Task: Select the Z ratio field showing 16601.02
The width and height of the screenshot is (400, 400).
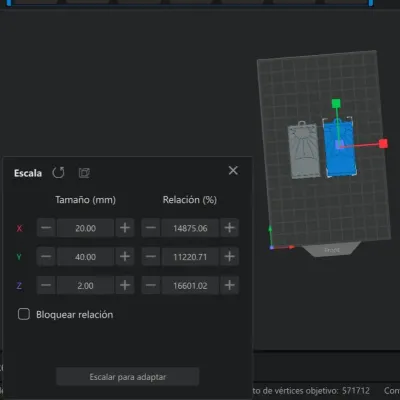Action: tap(190, 285)
